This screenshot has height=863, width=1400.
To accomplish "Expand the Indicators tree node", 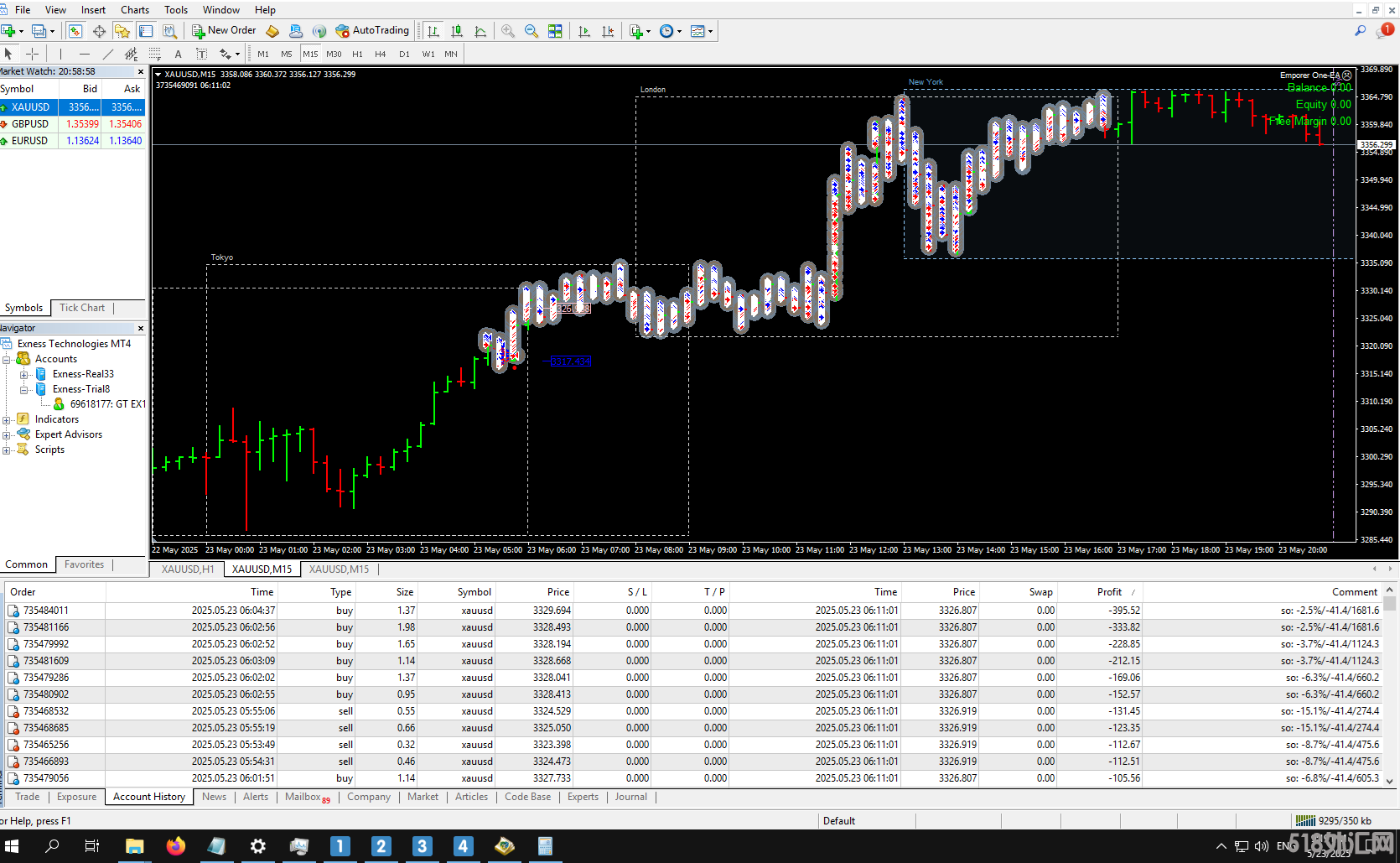I will tap(7, 419).
